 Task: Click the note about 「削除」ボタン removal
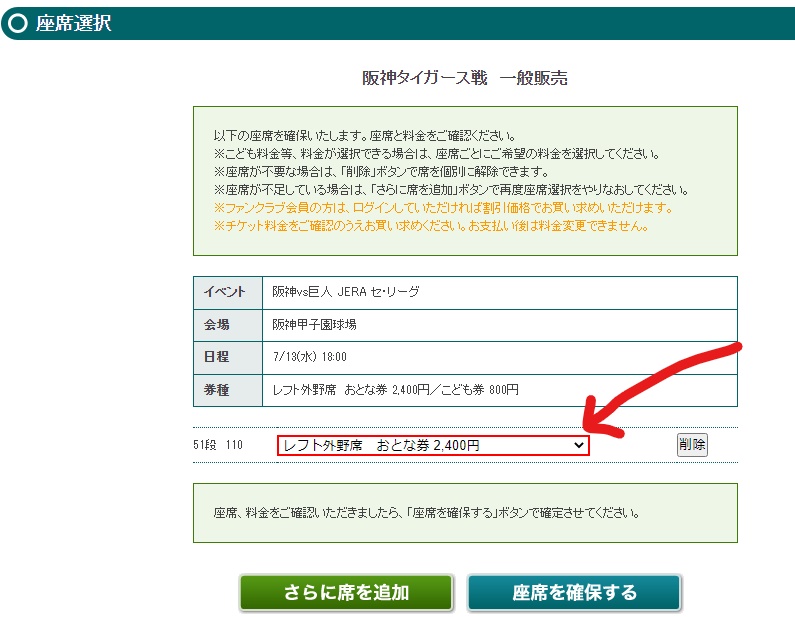pos(381,172)
